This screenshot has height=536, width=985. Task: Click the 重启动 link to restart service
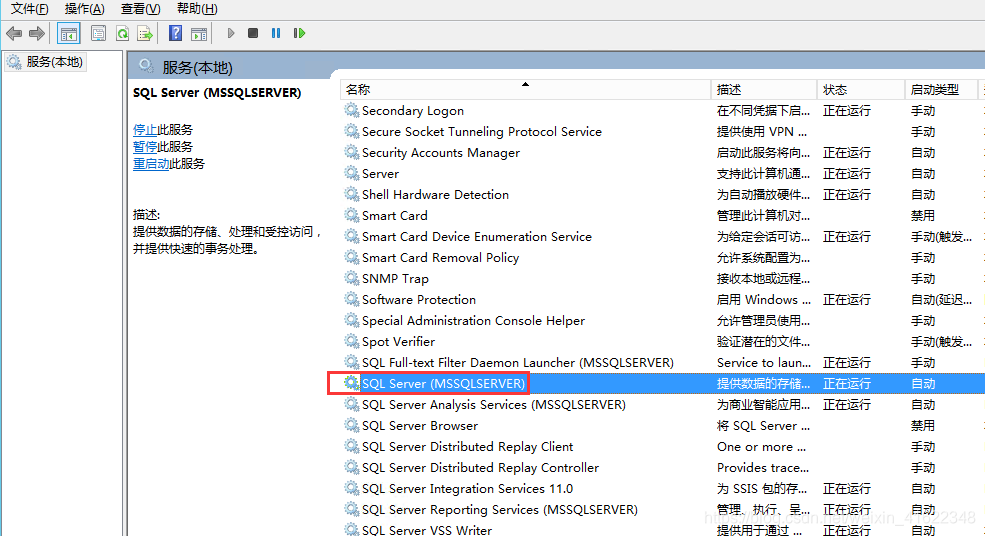(151, 164)
